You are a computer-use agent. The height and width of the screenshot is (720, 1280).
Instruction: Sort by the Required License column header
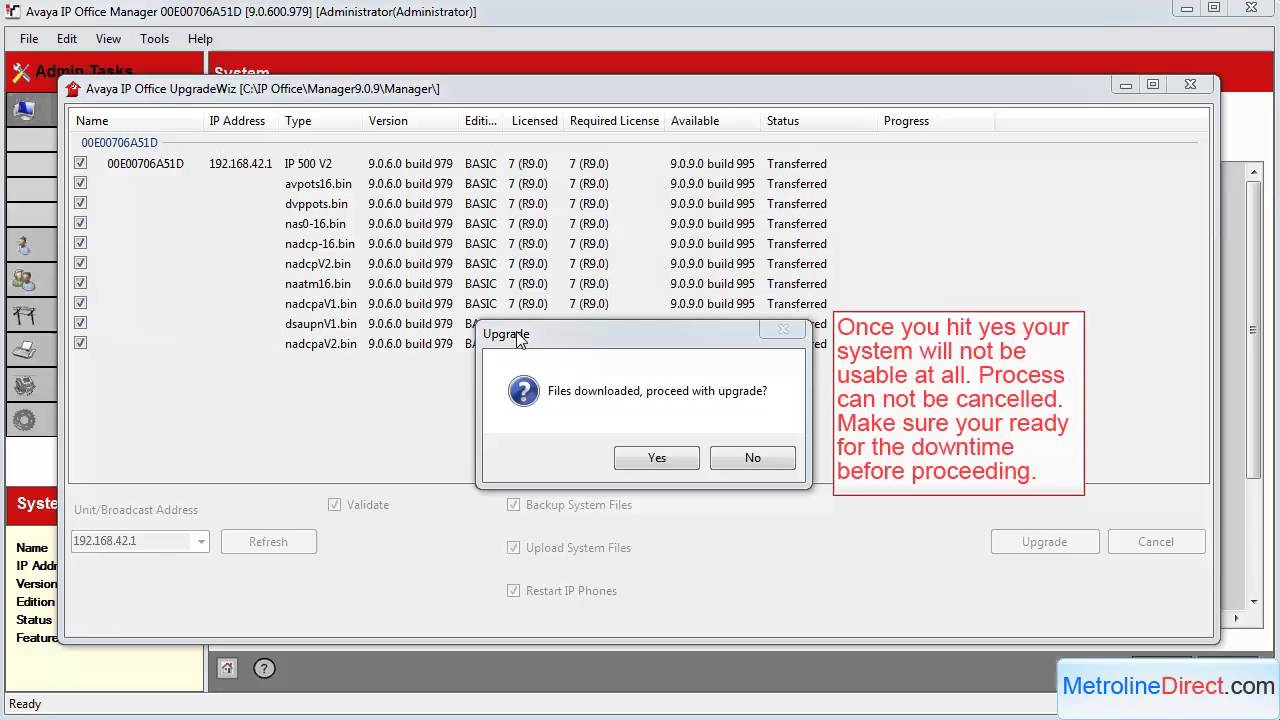point(615,121)
